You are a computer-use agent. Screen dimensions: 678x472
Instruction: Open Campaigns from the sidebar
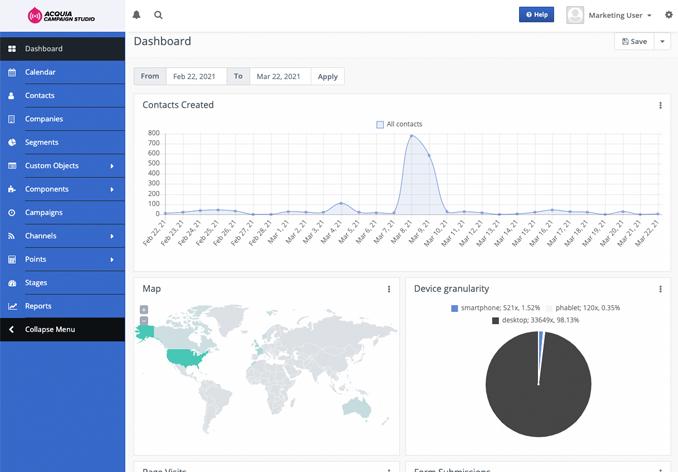[x=44, y=212]
